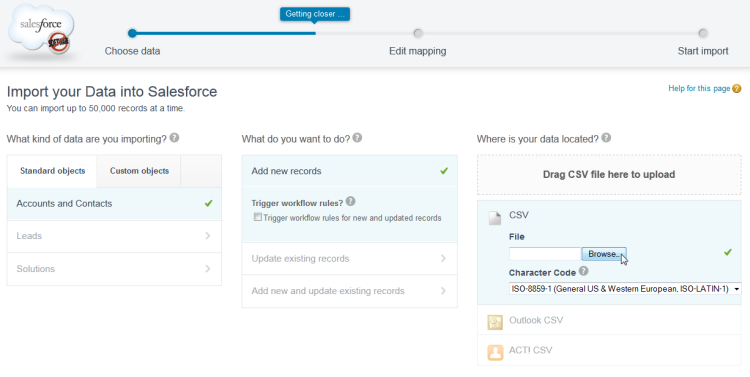
Task: Click help icon beside Trigger workflow rules
Action: pyautogui.click(x=351, y=201)
